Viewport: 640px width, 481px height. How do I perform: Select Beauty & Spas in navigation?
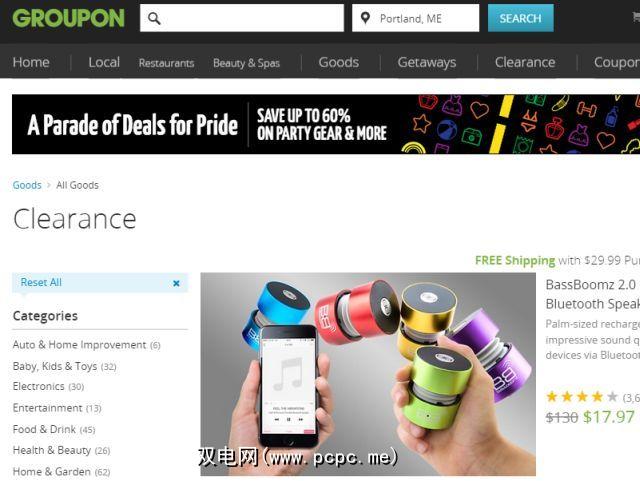(247, 63)
